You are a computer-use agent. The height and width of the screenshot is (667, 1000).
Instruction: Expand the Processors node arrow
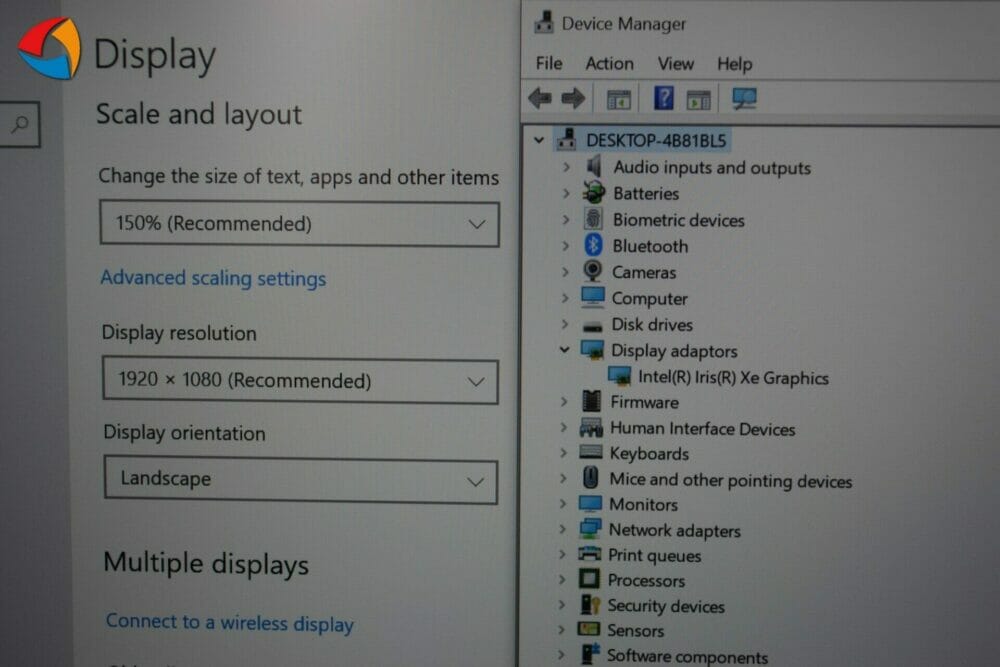562,580
